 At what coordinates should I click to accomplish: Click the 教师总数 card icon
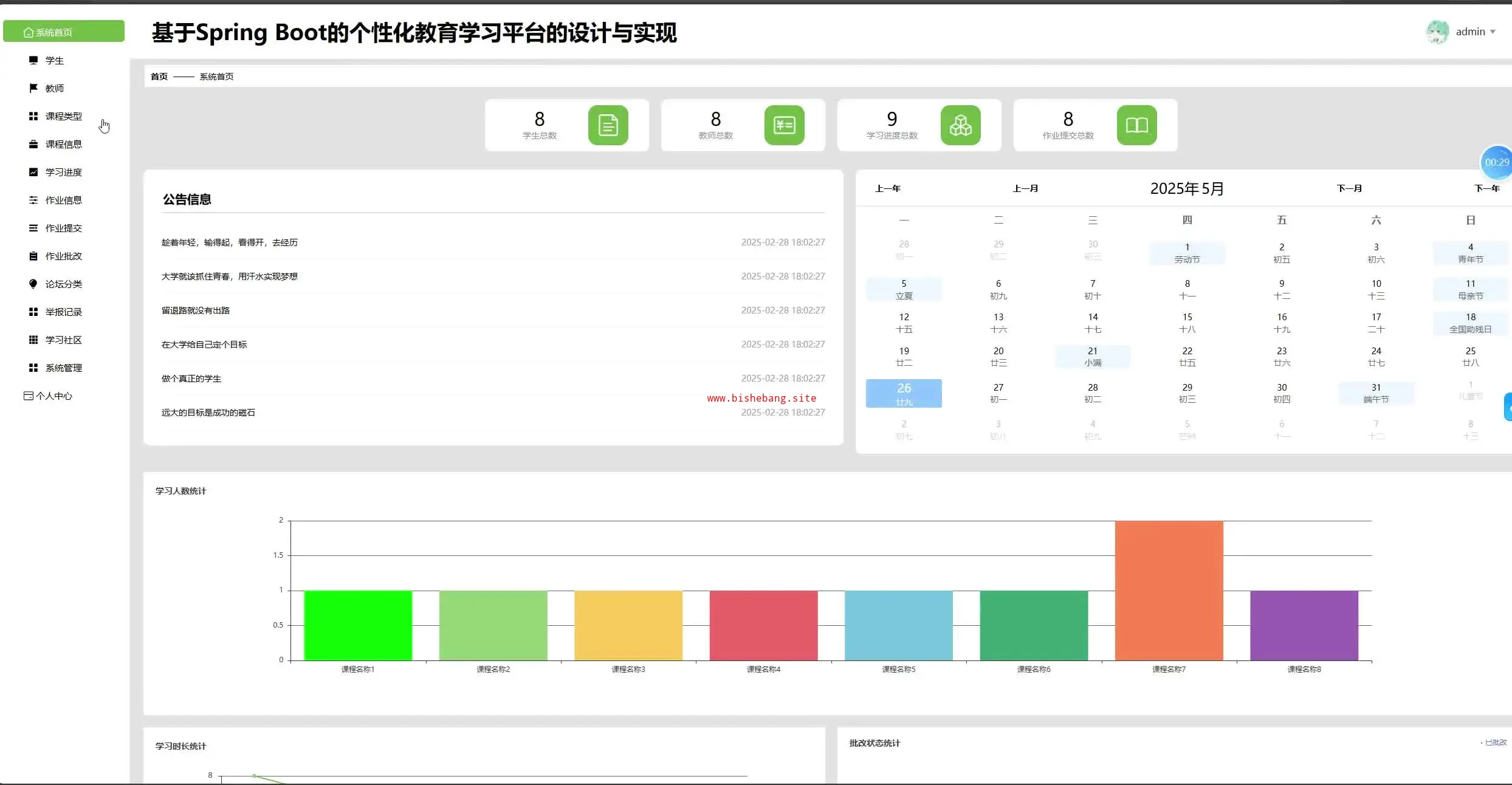tap(784, 125)
